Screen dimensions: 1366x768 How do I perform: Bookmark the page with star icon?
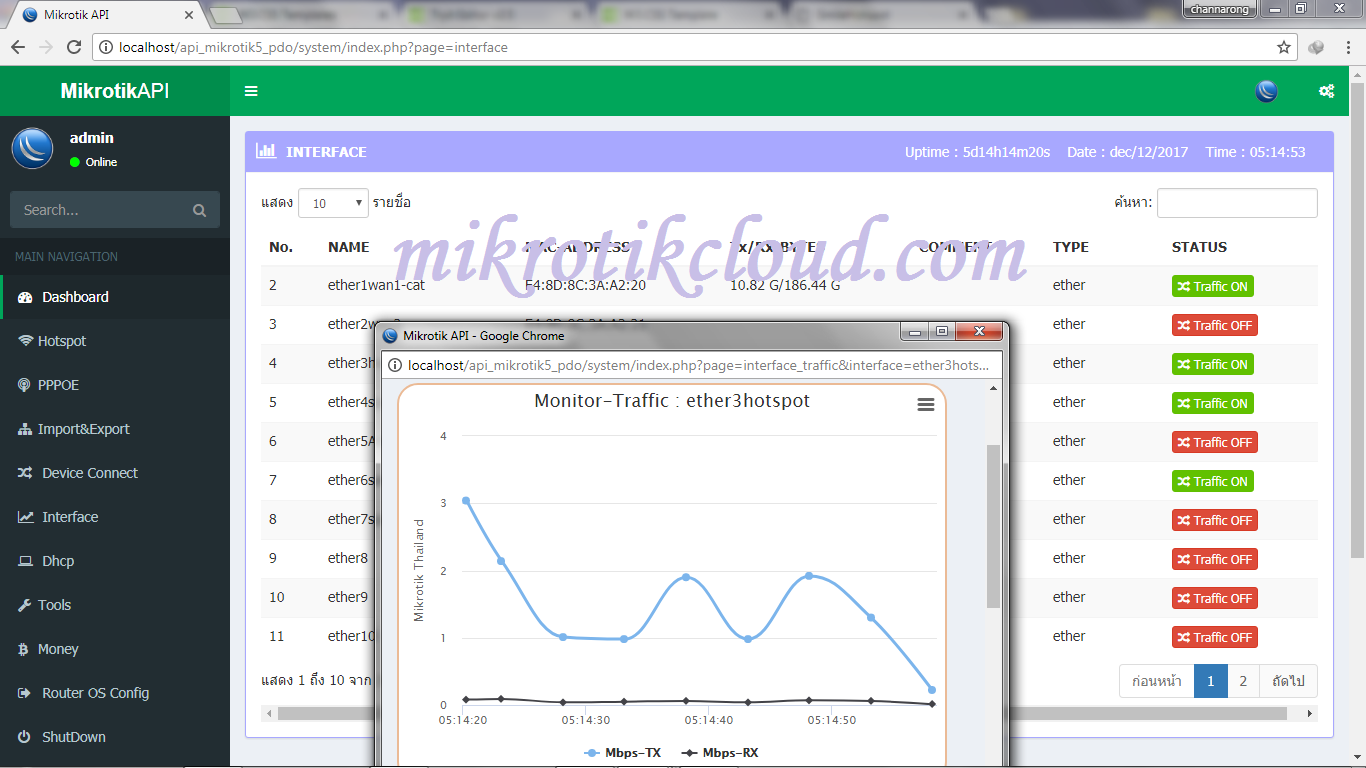(x=1284, y=47)
